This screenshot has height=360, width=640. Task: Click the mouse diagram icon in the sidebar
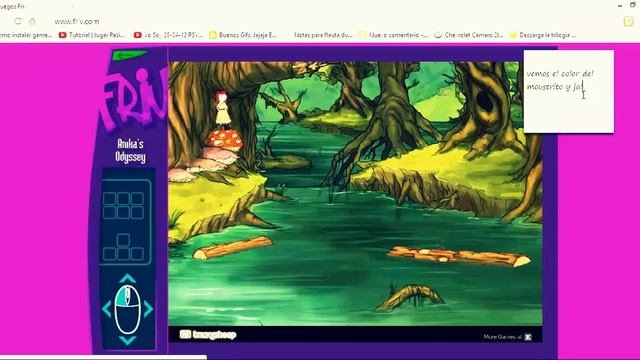tap(127, 309)
